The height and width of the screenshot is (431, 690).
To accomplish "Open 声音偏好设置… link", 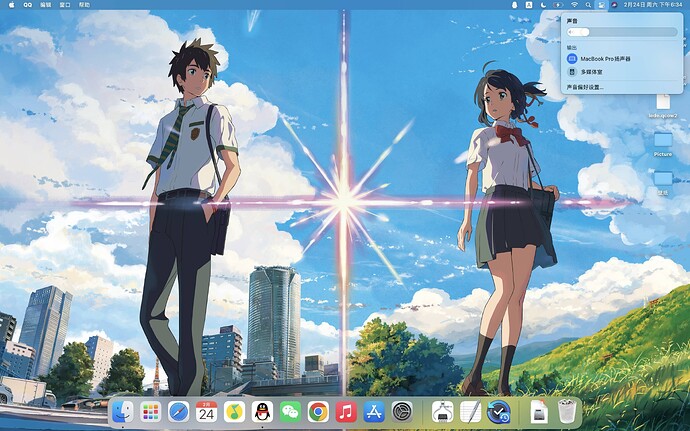I will tap(585, 87).
